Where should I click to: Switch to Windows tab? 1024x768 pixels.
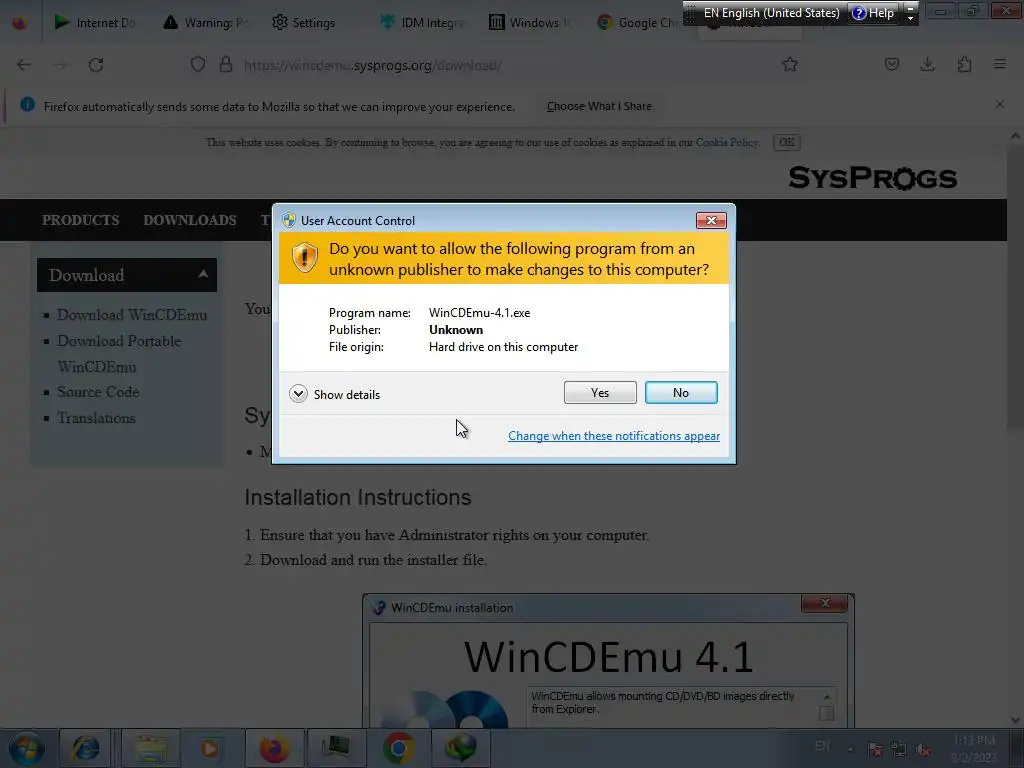coord(532,23)
